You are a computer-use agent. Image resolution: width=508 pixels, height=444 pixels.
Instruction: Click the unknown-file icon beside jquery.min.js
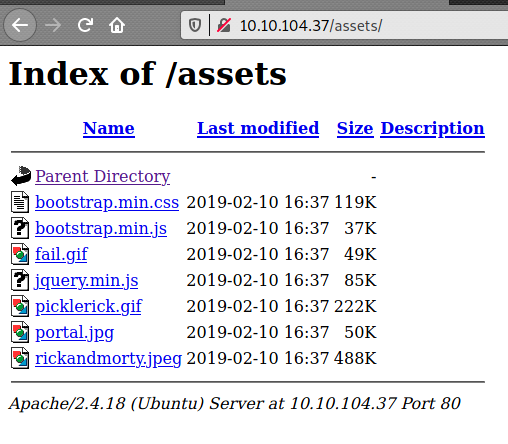[x=20, y=280]
